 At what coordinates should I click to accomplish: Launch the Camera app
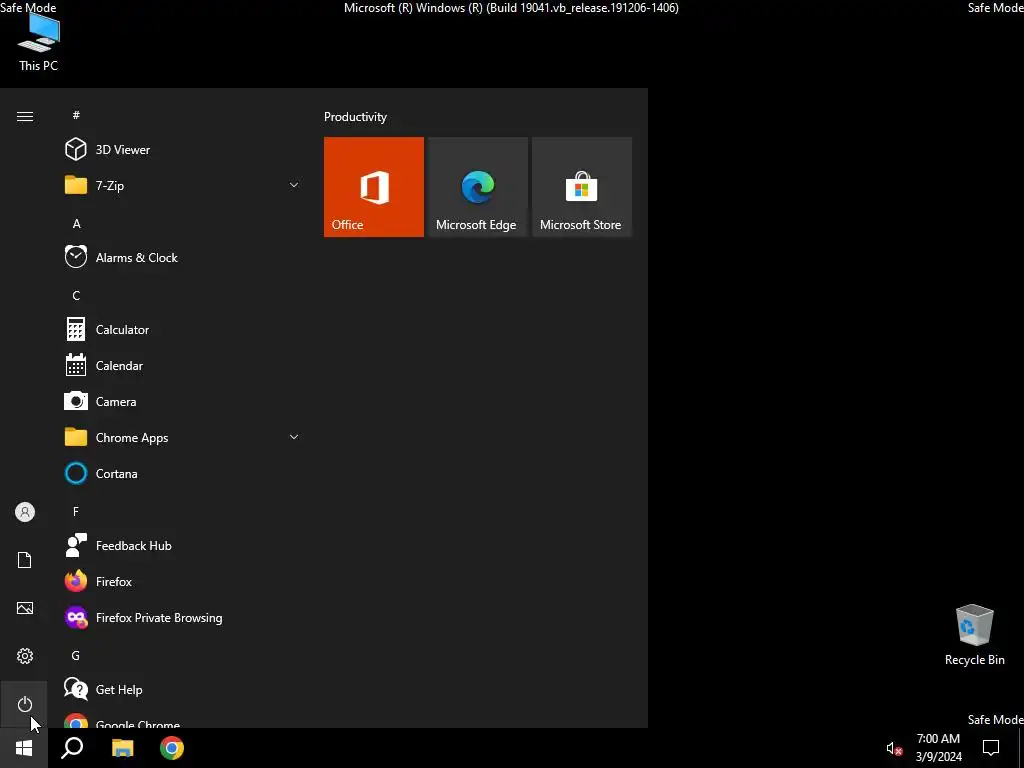pyautogui.click(x=182, y=402)
